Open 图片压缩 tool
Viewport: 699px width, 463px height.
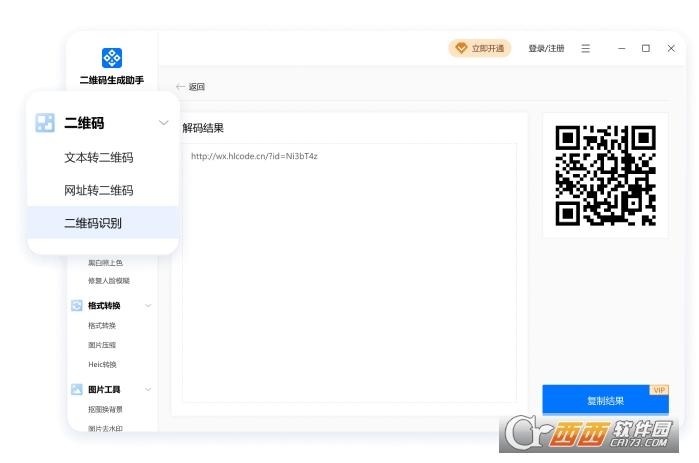102,345
